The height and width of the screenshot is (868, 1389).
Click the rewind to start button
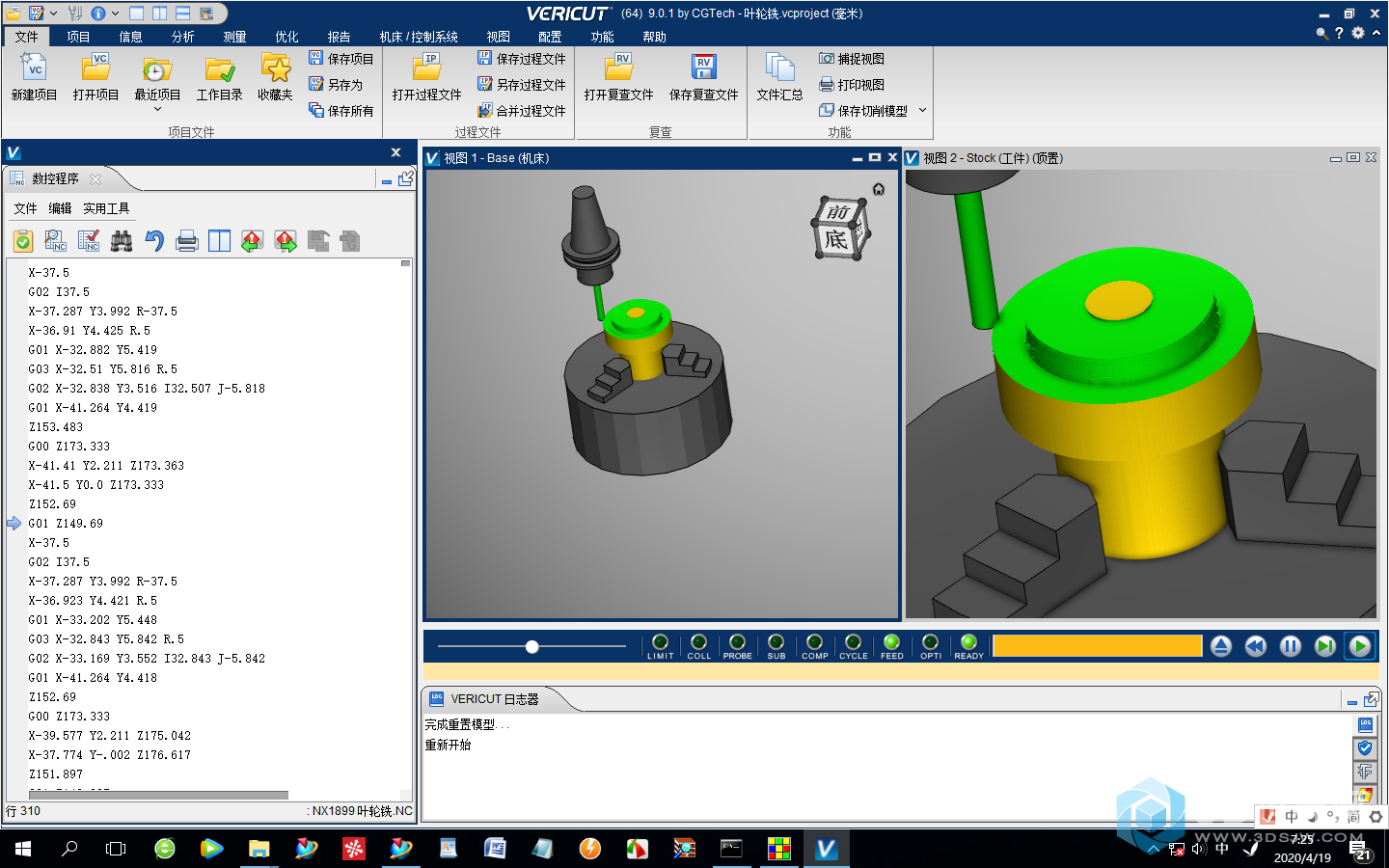pyautogui.click(x=1256, y=646)
